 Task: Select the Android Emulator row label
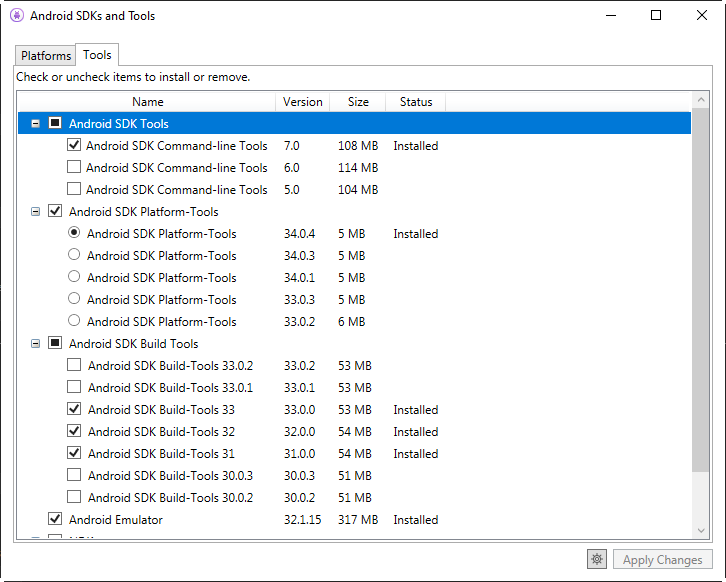116,520
